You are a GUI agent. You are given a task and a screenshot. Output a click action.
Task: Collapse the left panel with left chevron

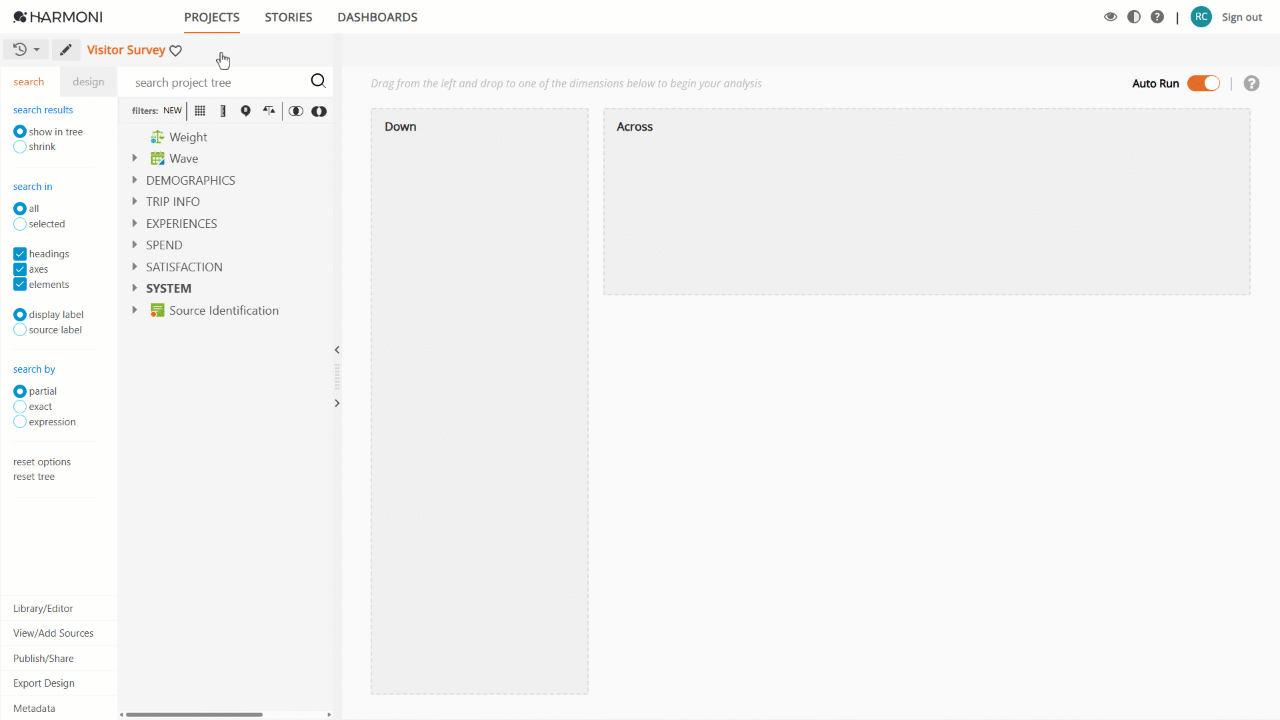(337, 350)
